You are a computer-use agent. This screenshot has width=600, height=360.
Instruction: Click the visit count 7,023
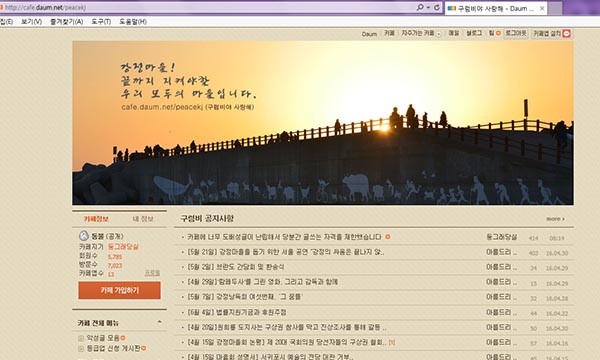(x=115, y=266)
